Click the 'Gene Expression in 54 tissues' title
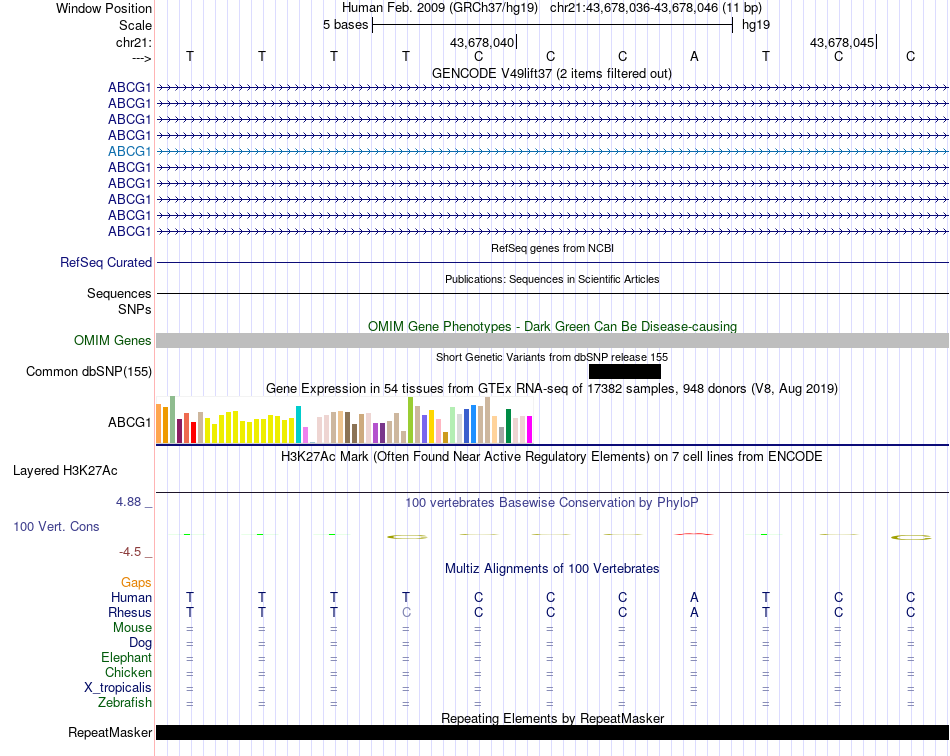This screenshot has height=756, width=950. [x=552, y=388]
